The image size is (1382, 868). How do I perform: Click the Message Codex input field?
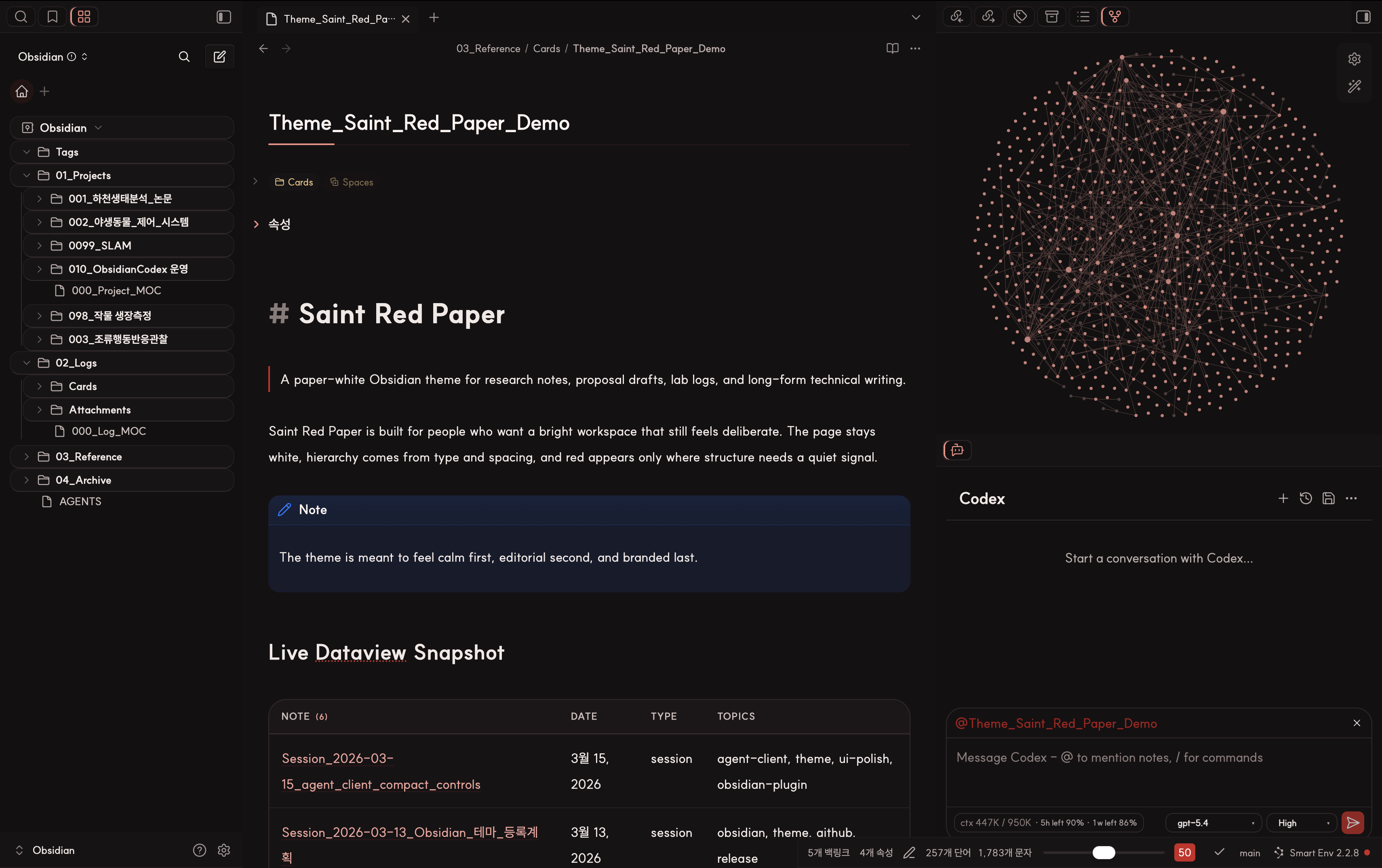1159,773
